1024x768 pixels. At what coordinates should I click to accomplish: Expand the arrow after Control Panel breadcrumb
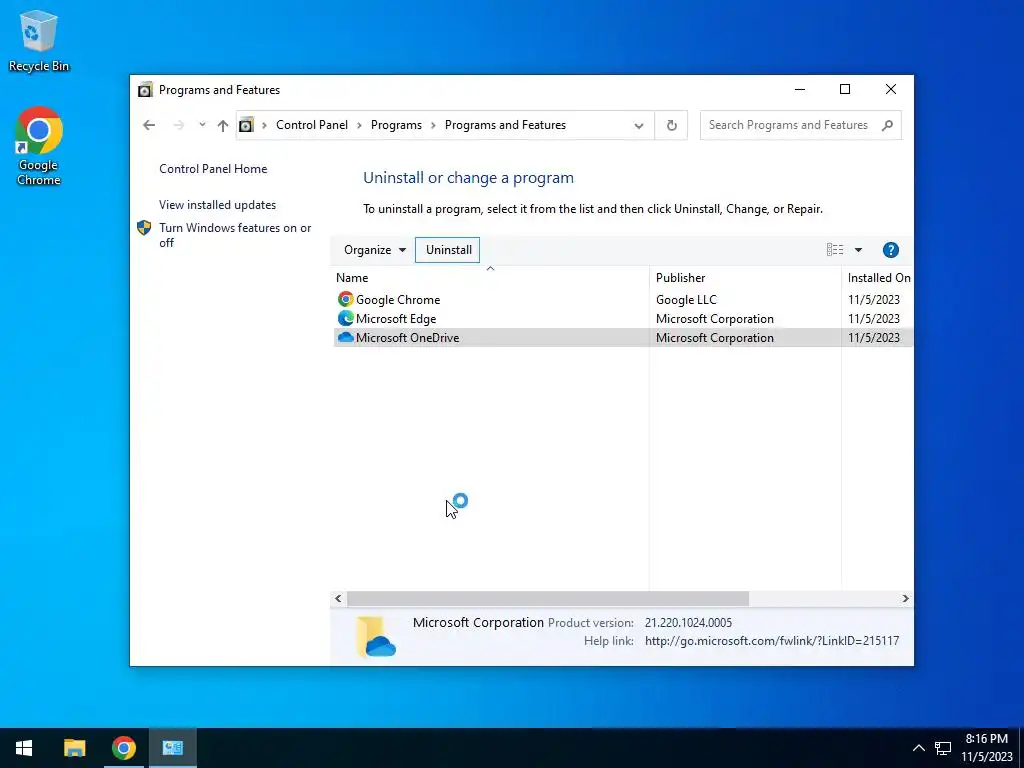359,125
